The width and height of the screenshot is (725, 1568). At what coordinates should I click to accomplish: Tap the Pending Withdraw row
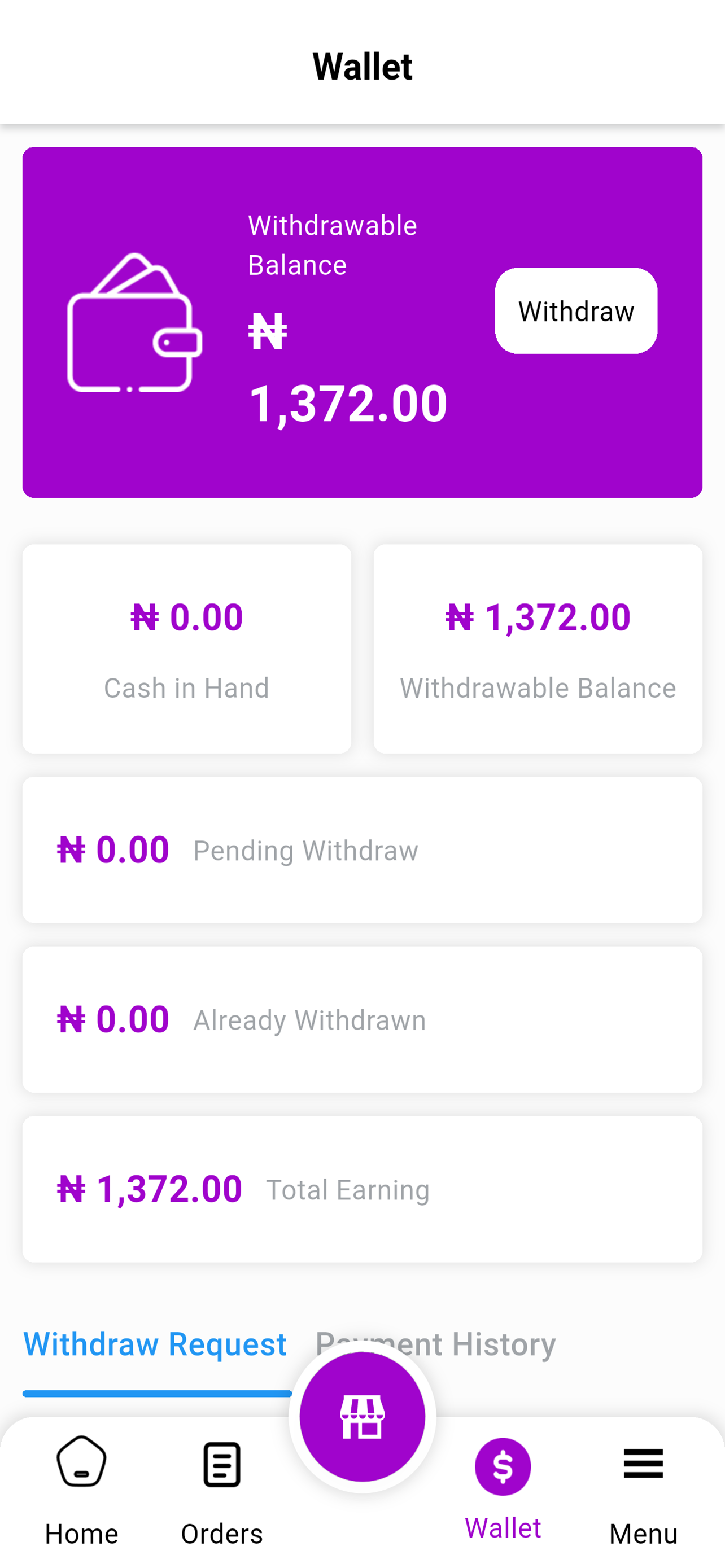pos(362,849)
